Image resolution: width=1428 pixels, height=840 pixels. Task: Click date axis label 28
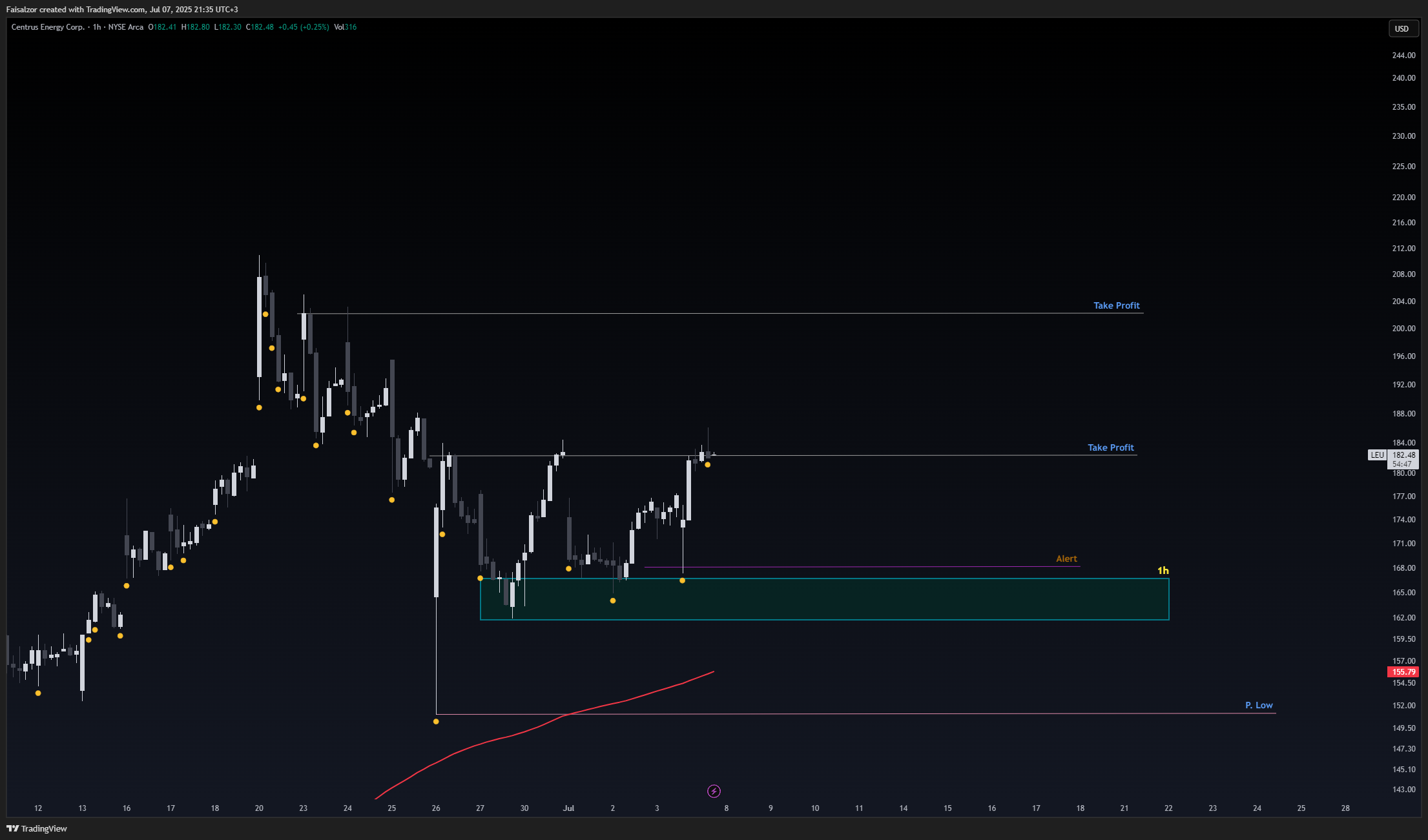1345,808
